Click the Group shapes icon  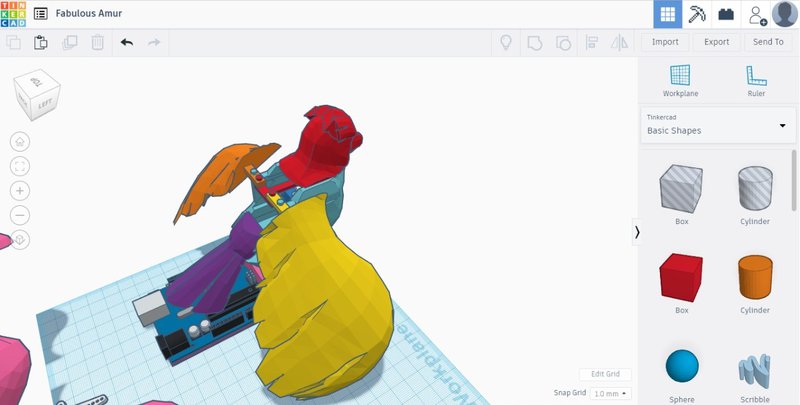tap(534, 43)
